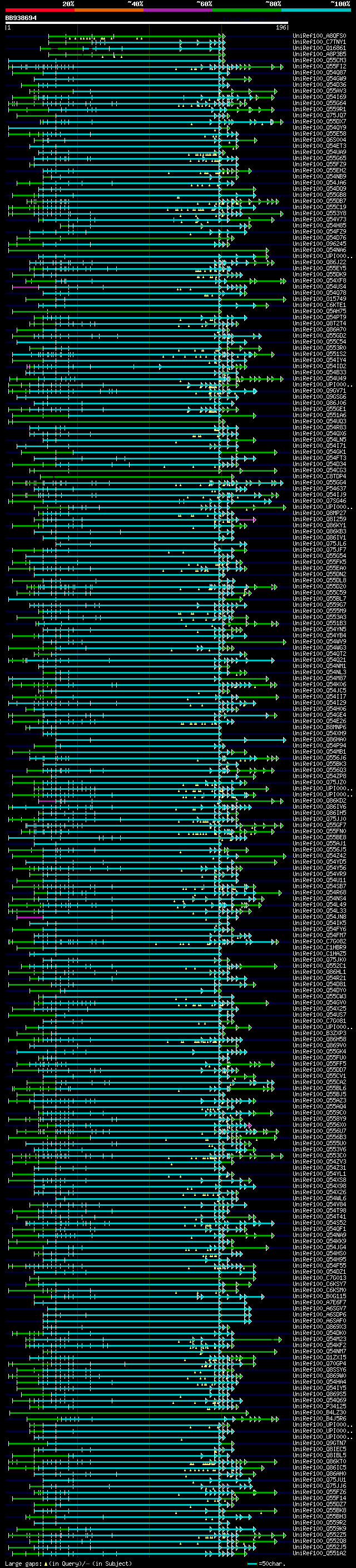356x1568 pixels.
Task: Select alignment label UniRef100_Q559G7
Action: pos(319,605)
